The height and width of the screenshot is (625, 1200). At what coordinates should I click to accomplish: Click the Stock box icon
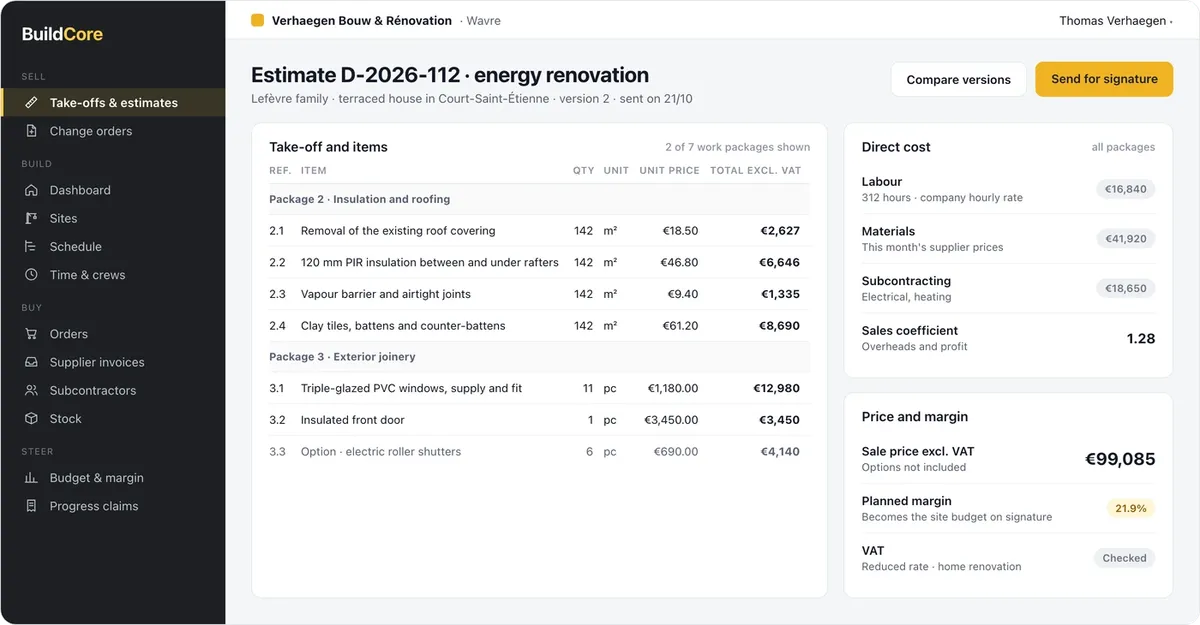[x=31, y=418]
